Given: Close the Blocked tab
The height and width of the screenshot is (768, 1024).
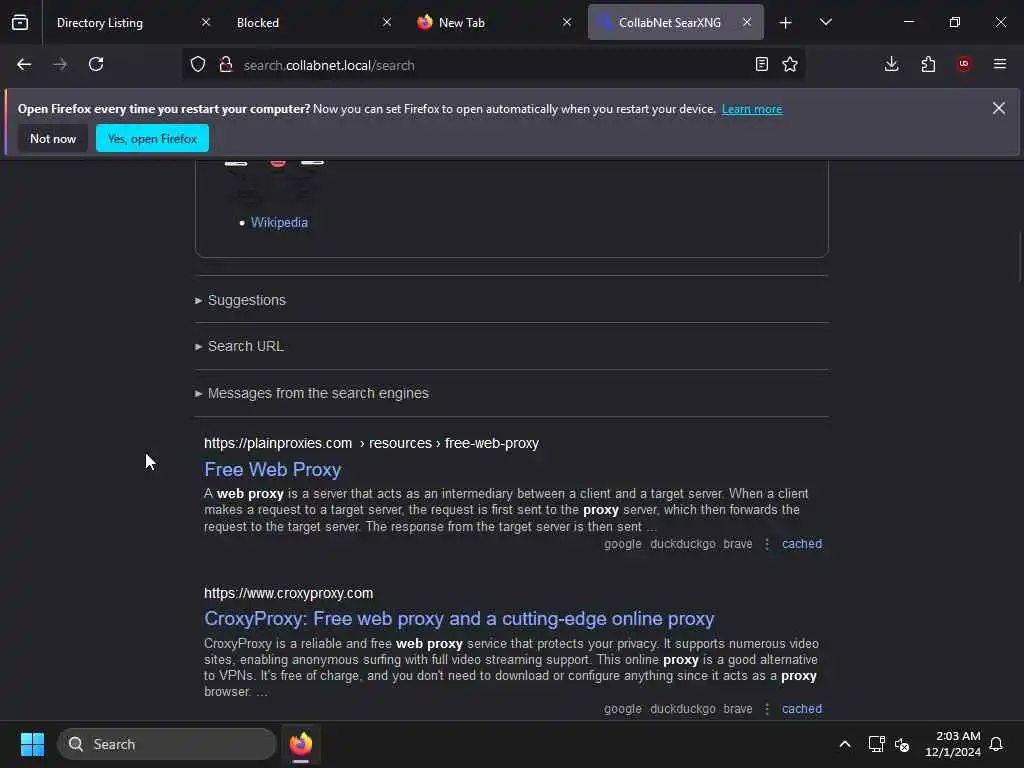Looking at the screenshot, I should pyautogui.click(x=387, y=22).
